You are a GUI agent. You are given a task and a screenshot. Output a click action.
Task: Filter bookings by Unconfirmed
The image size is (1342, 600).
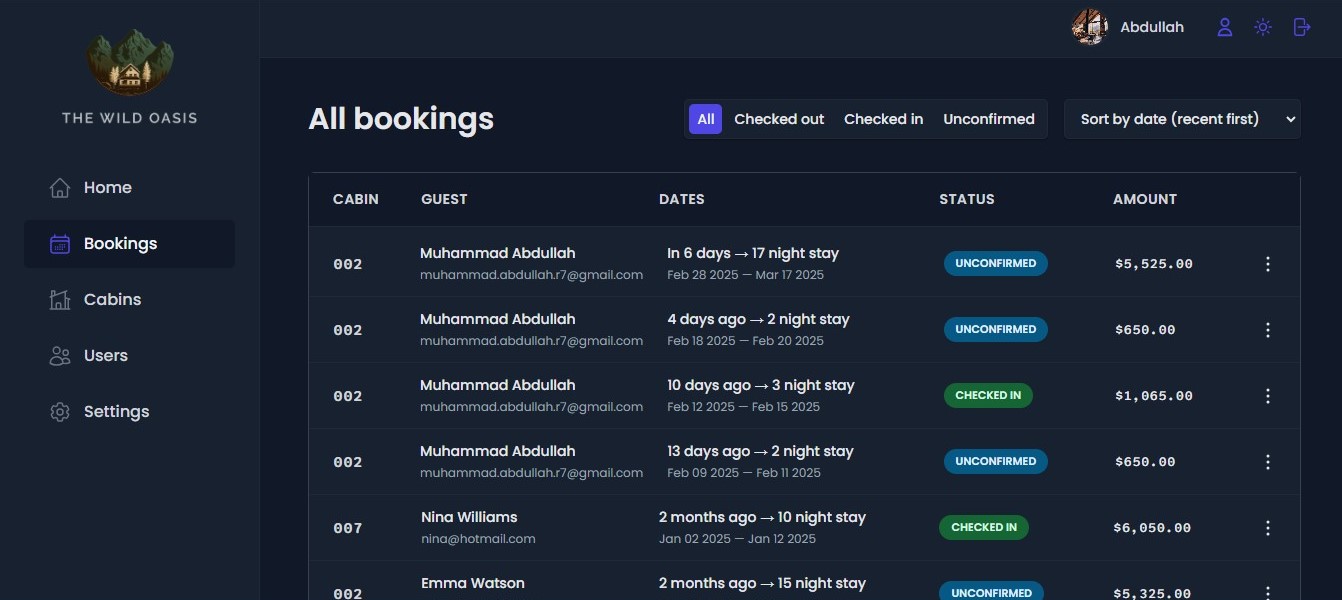988,119
